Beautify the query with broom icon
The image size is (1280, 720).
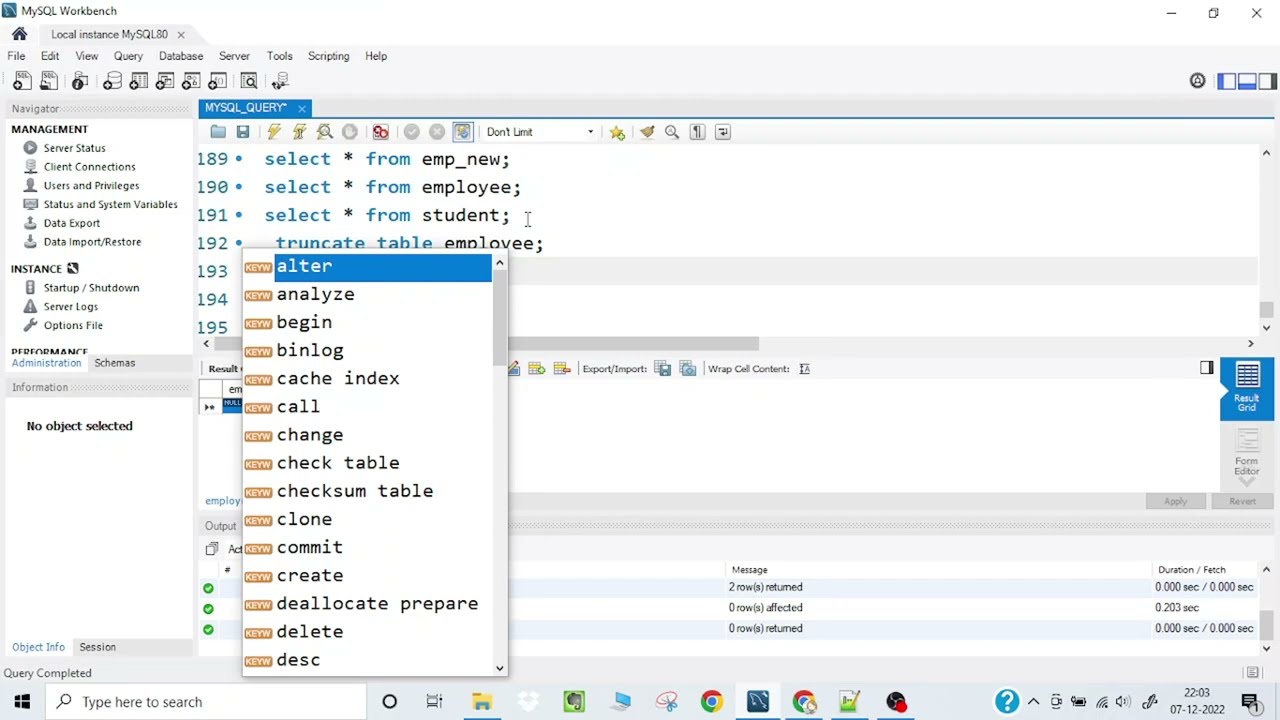tap(647, 132)
